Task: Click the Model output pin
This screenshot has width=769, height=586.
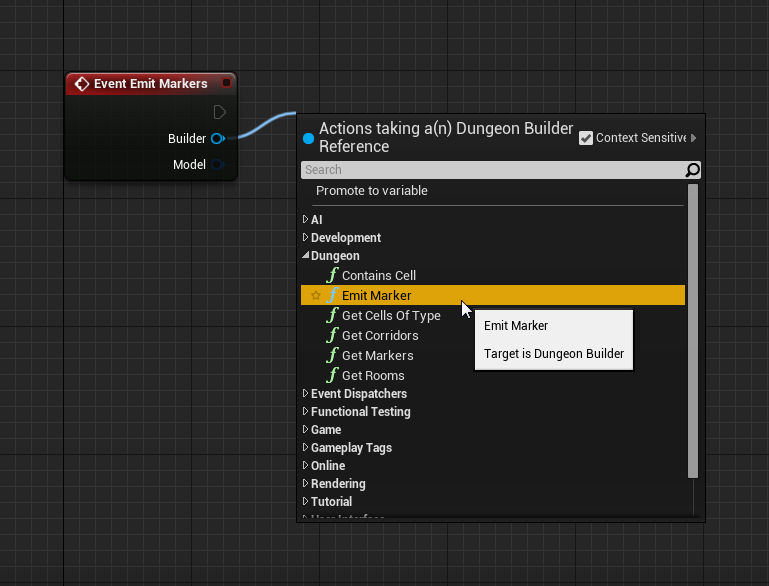Action: [218, 165]
